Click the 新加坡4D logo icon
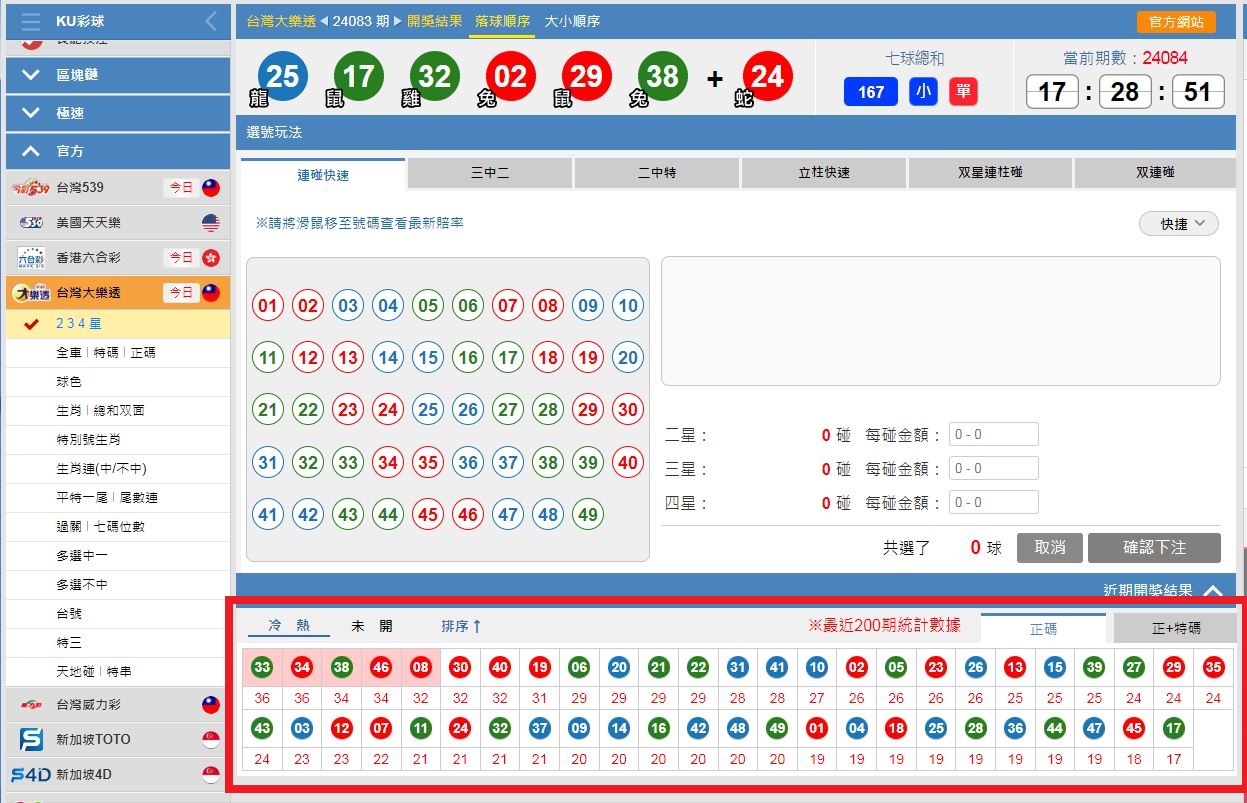This screenshot has height=803, width=1247. (x=31, y=775)
